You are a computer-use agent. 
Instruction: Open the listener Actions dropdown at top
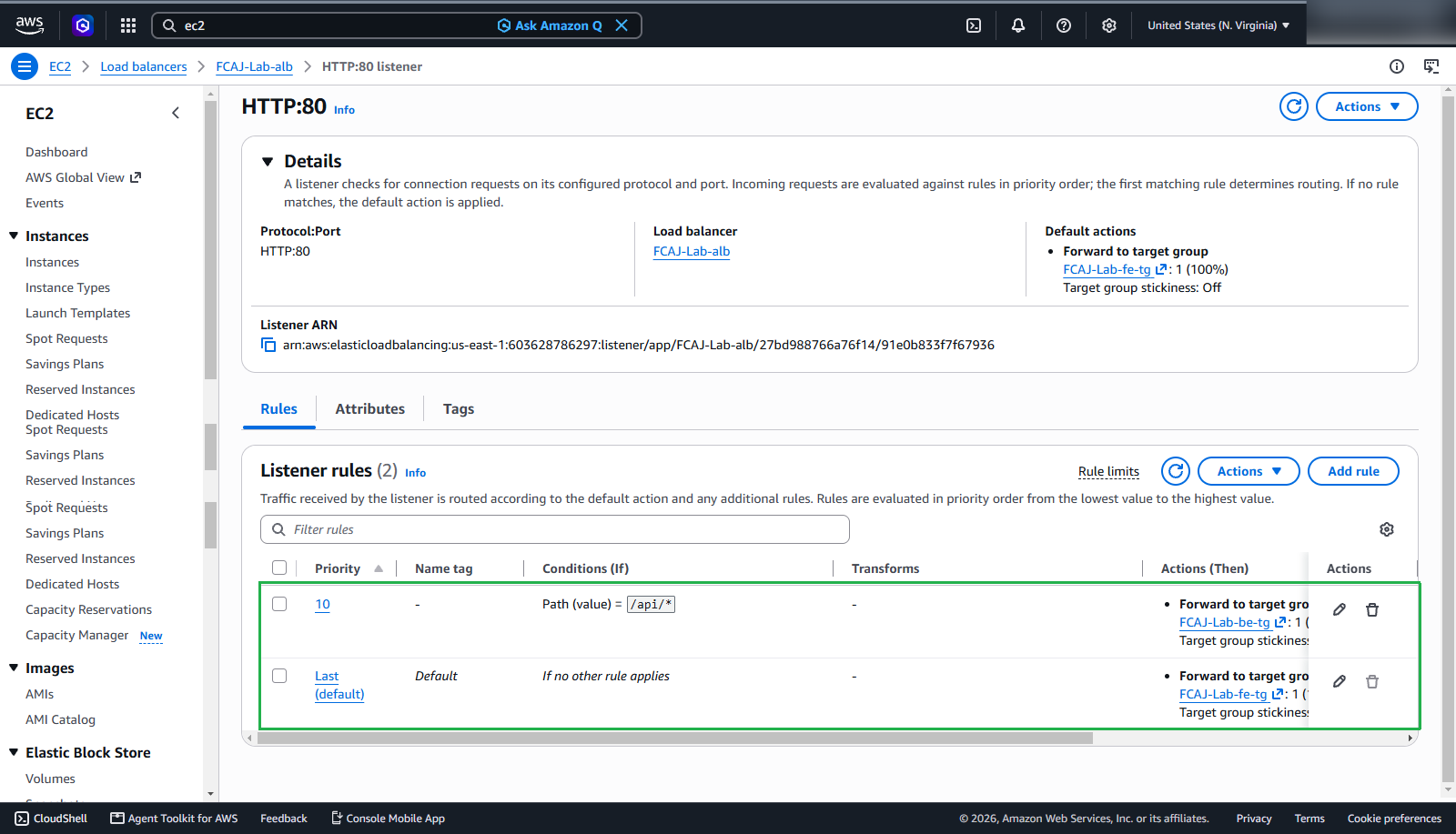(x=1367, y=106)
